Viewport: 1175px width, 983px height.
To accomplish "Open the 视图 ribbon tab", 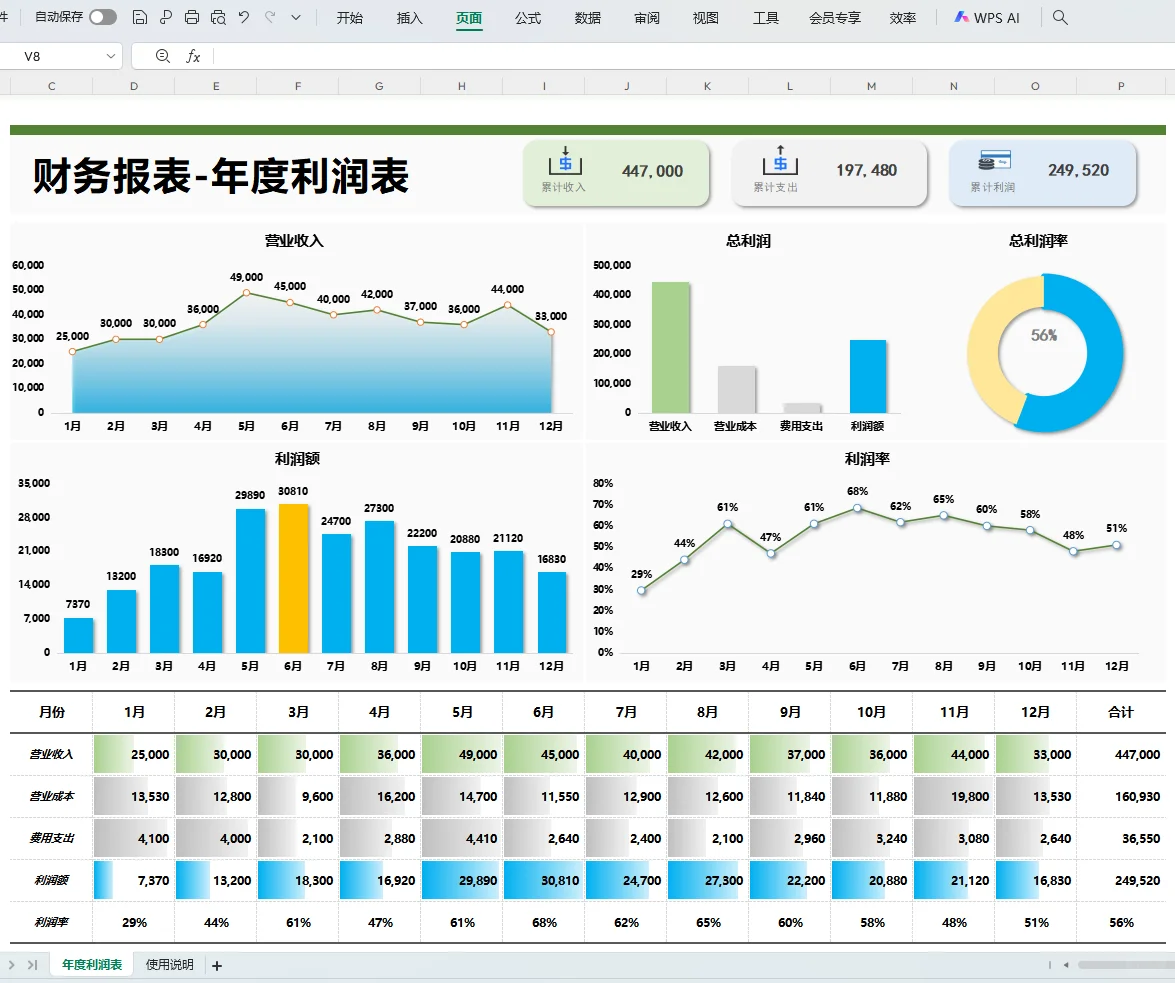I will point(705,18).
